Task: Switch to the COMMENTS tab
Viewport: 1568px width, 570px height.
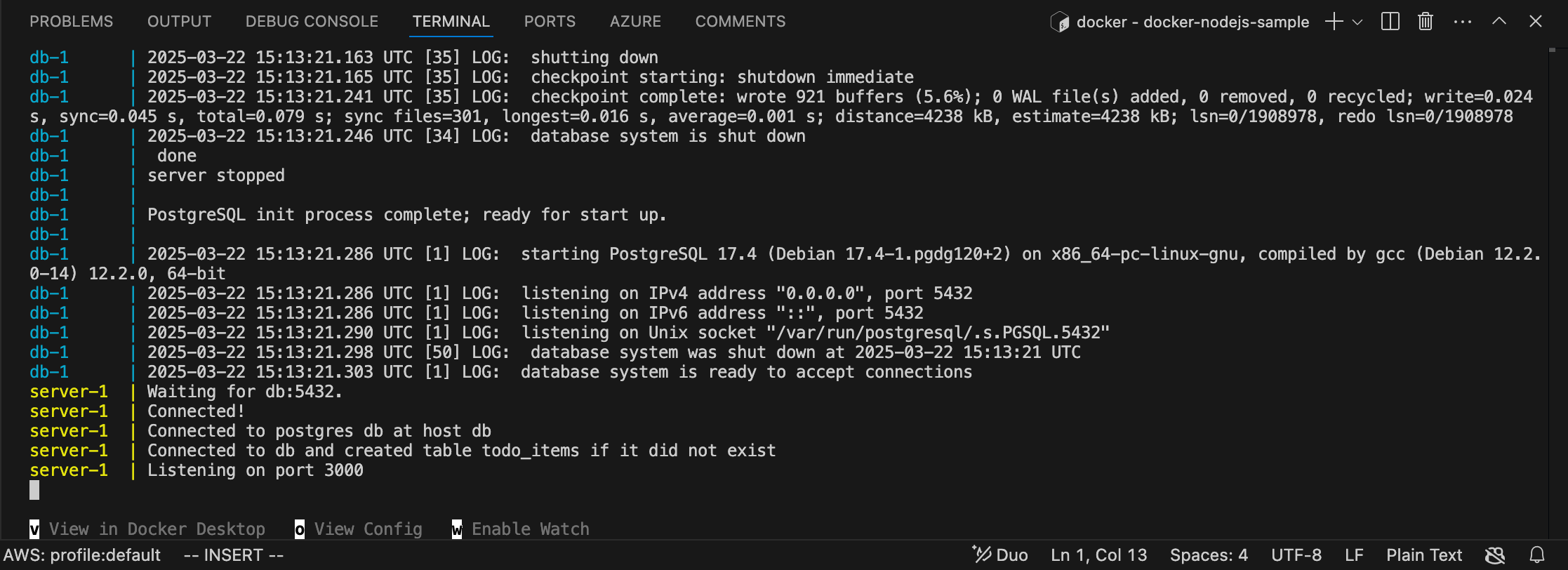Action: [x=740, y=22]
